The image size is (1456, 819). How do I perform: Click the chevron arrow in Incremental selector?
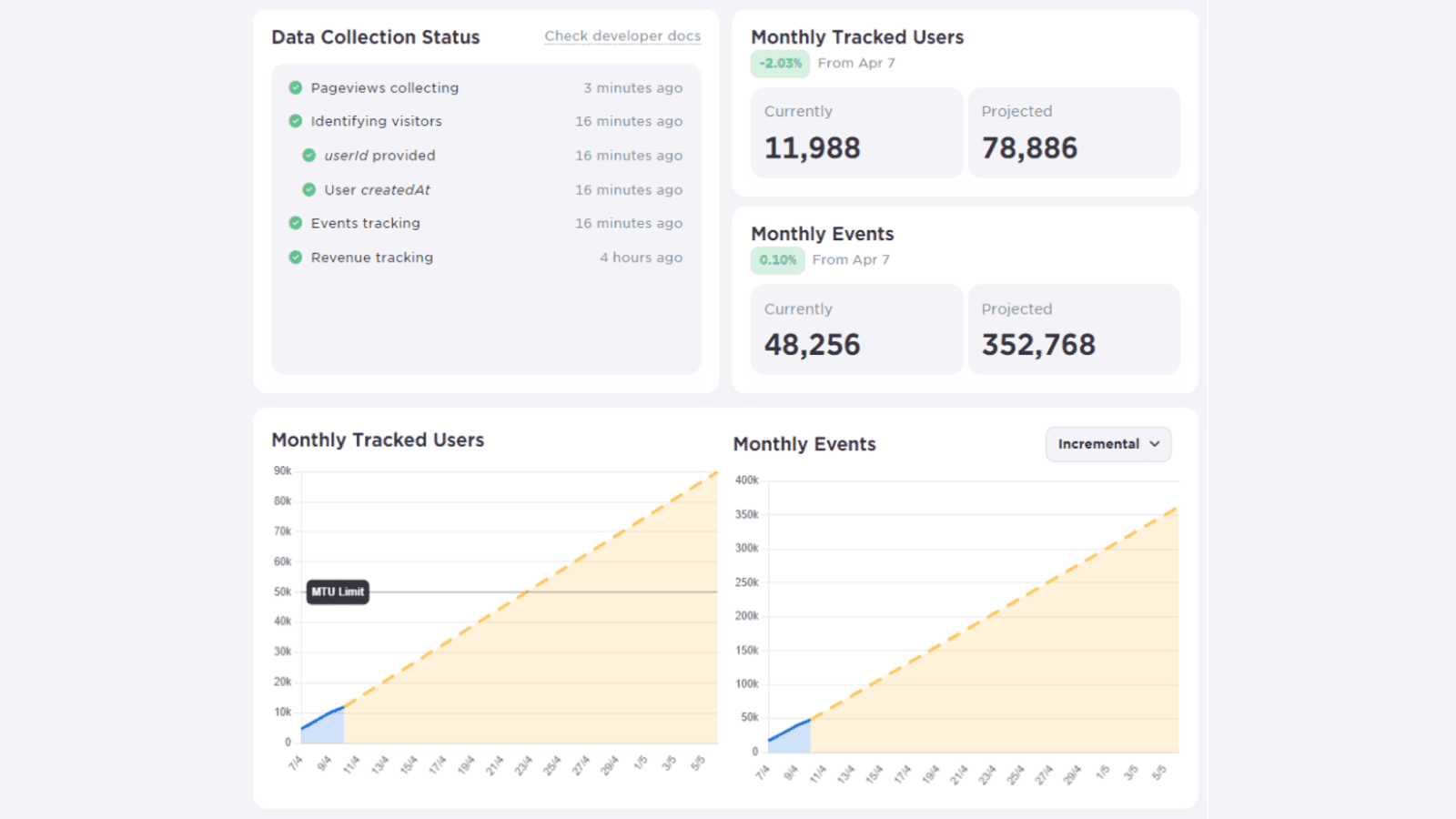(1155, 444)
